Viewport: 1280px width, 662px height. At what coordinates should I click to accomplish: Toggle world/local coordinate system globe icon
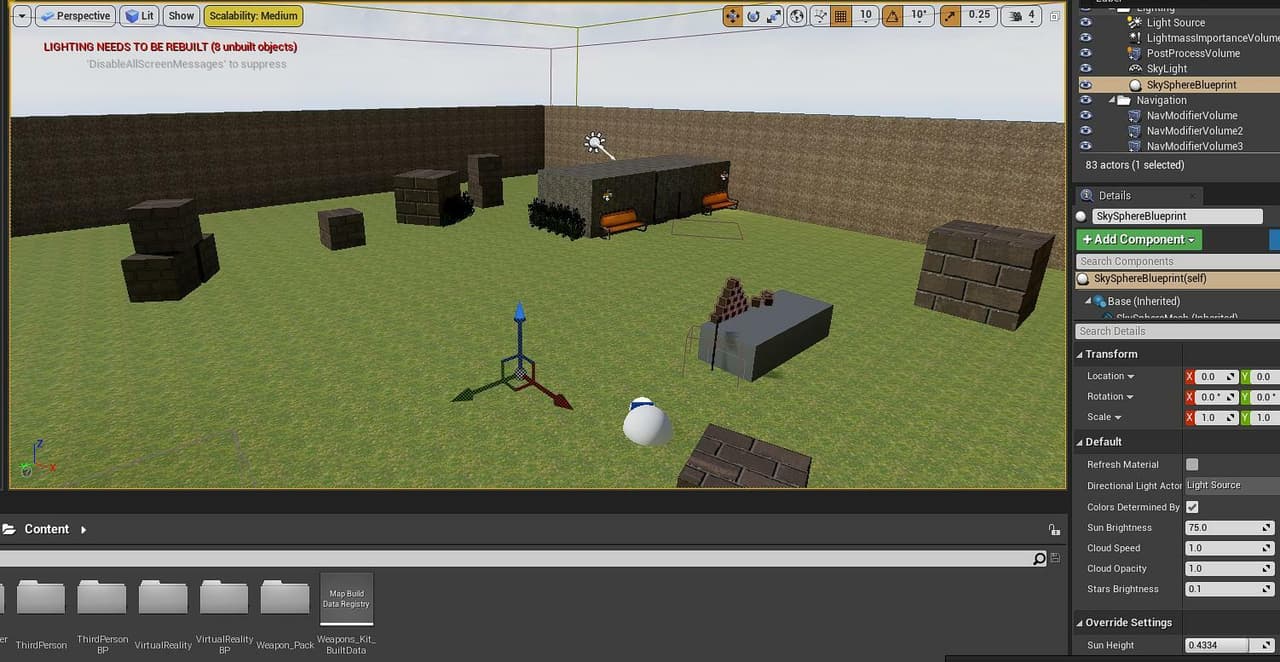[x=797, y=16]
